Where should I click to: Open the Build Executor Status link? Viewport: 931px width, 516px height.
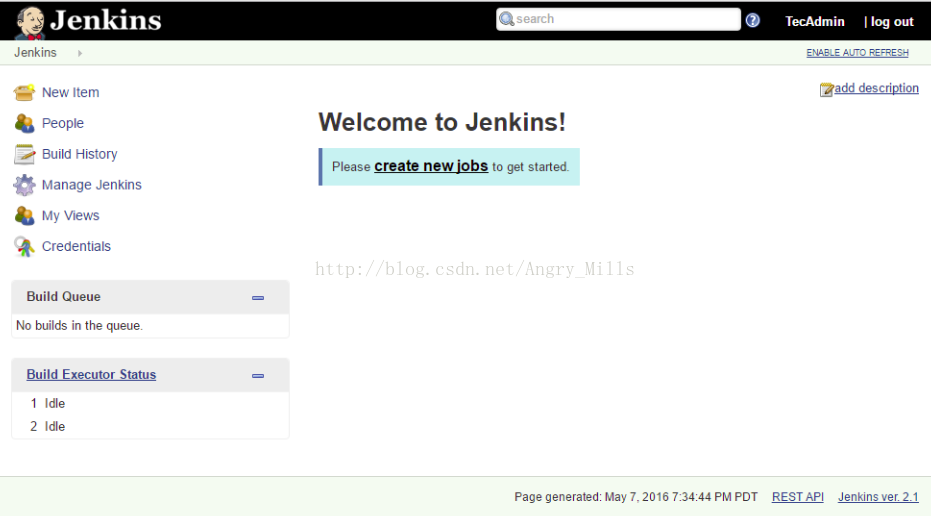[91, 375]
